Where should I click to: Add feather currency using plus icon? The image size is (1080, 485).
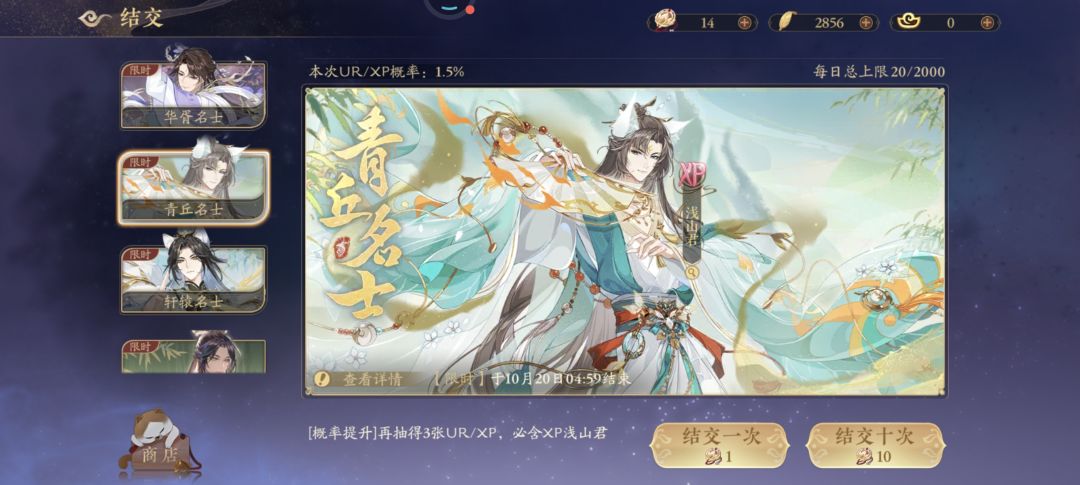click(x=866, y=23)
